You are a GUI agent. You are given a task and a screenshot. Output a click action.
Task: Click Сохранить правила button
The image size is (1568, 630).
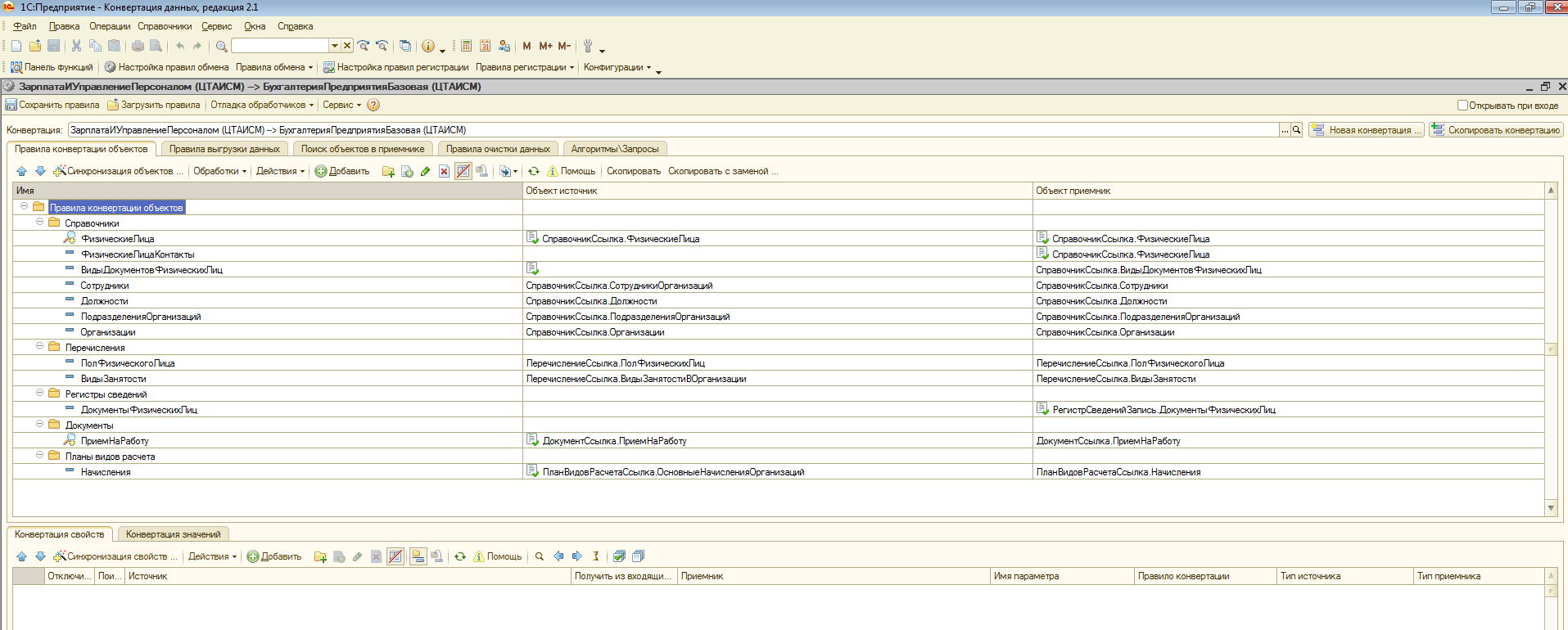click(52, 105)
